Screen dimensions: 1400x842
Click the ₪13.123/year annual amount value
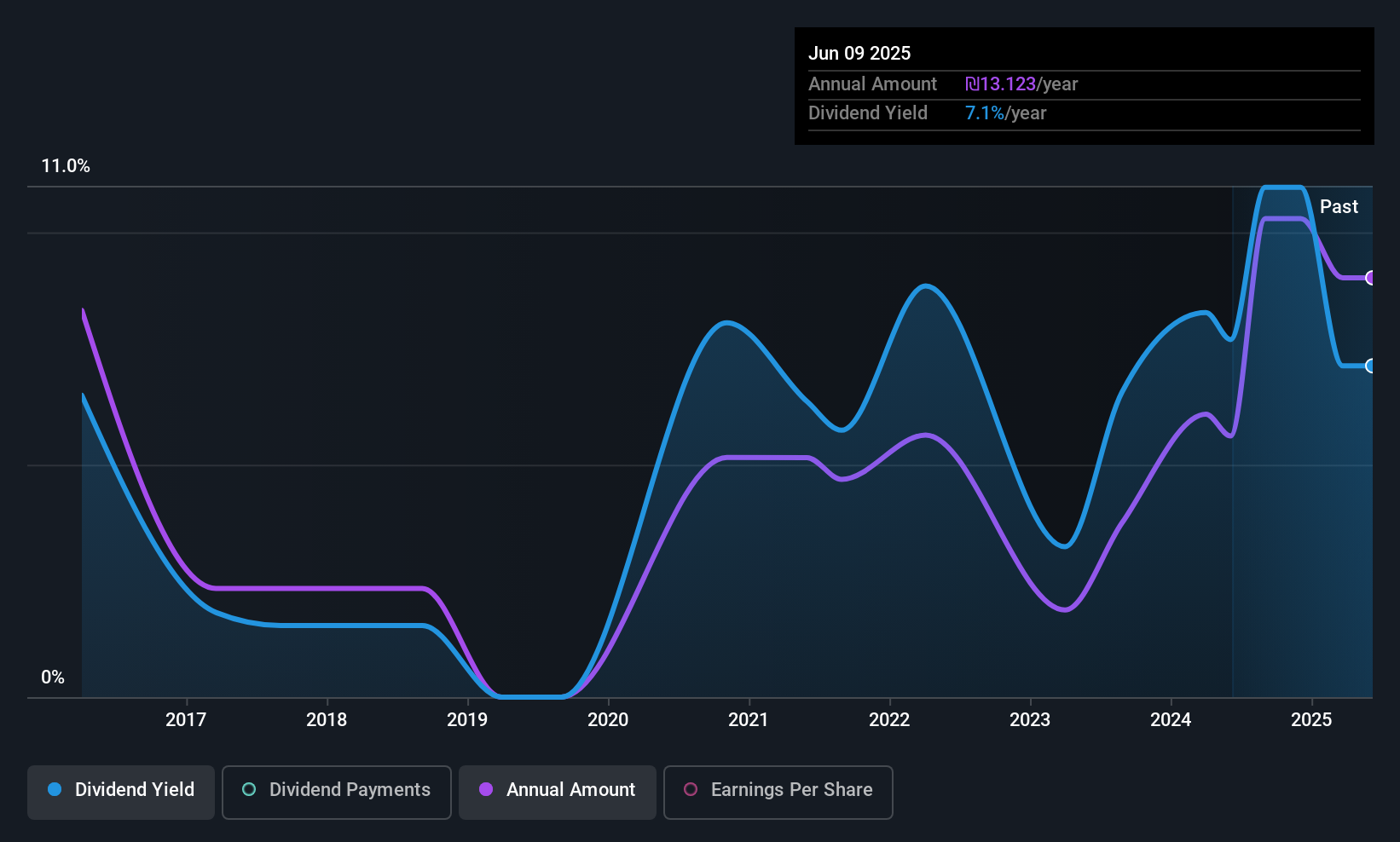[1021, 84]
